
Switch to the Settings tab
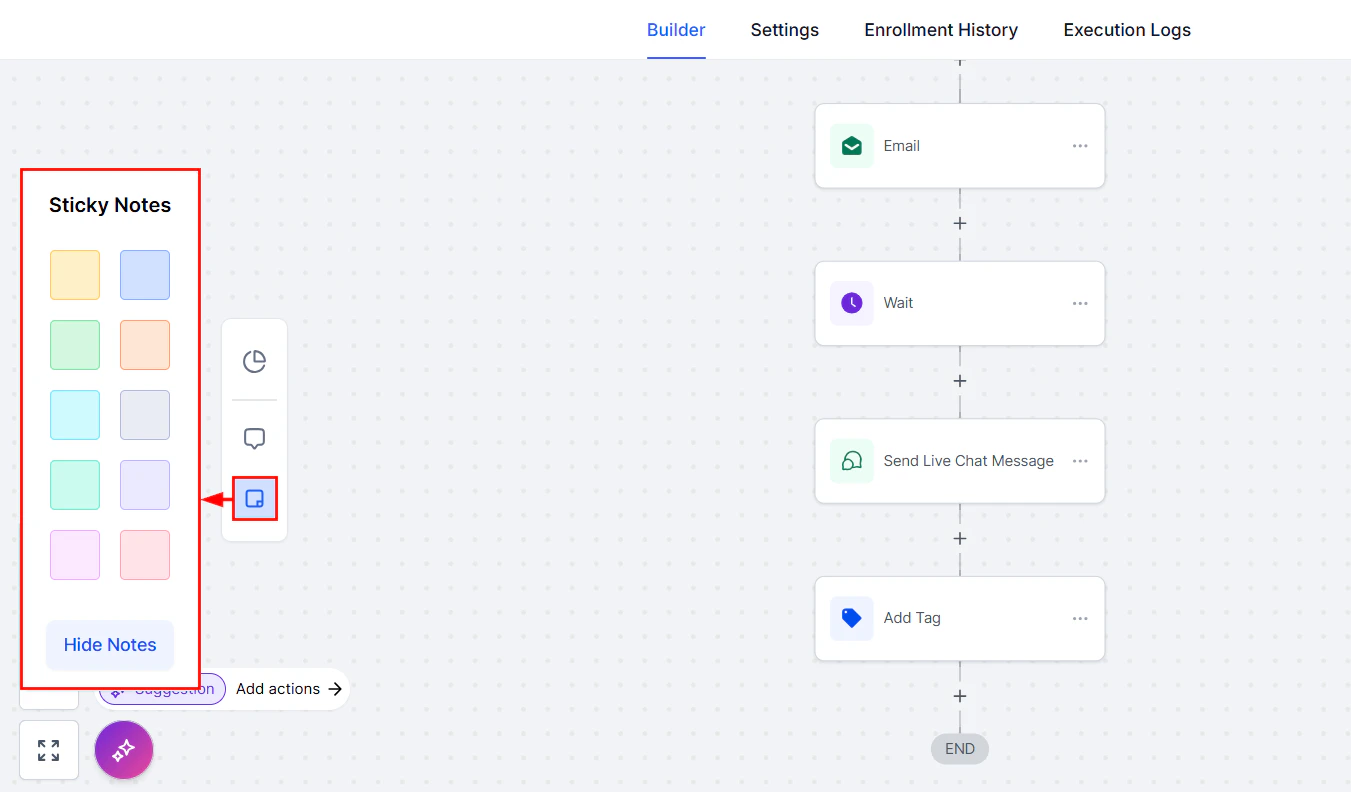pos(784,30)
